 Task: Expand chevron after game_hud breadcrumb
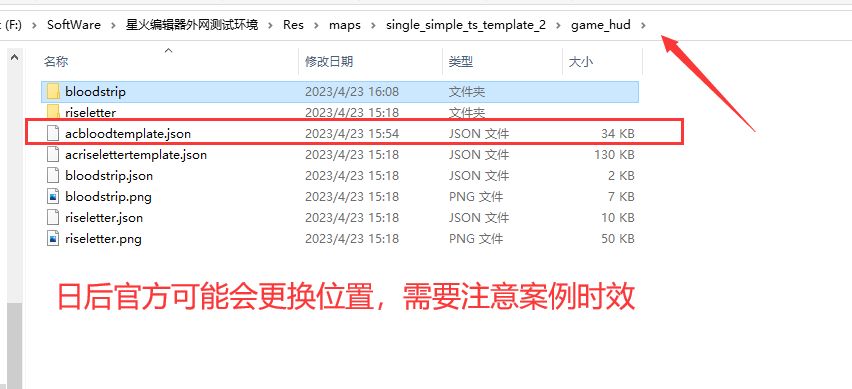(643, 25)
